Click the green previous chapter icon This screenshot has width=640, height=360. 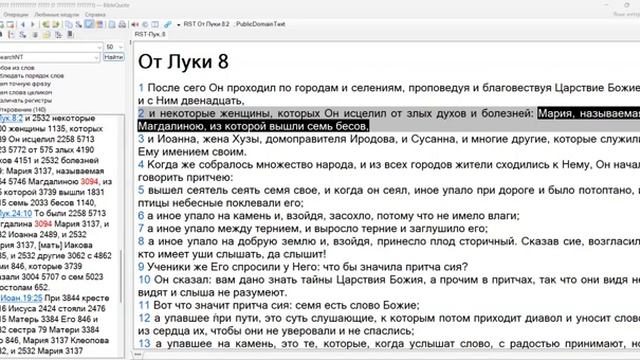pyautogui.click(x=46, y=24)
